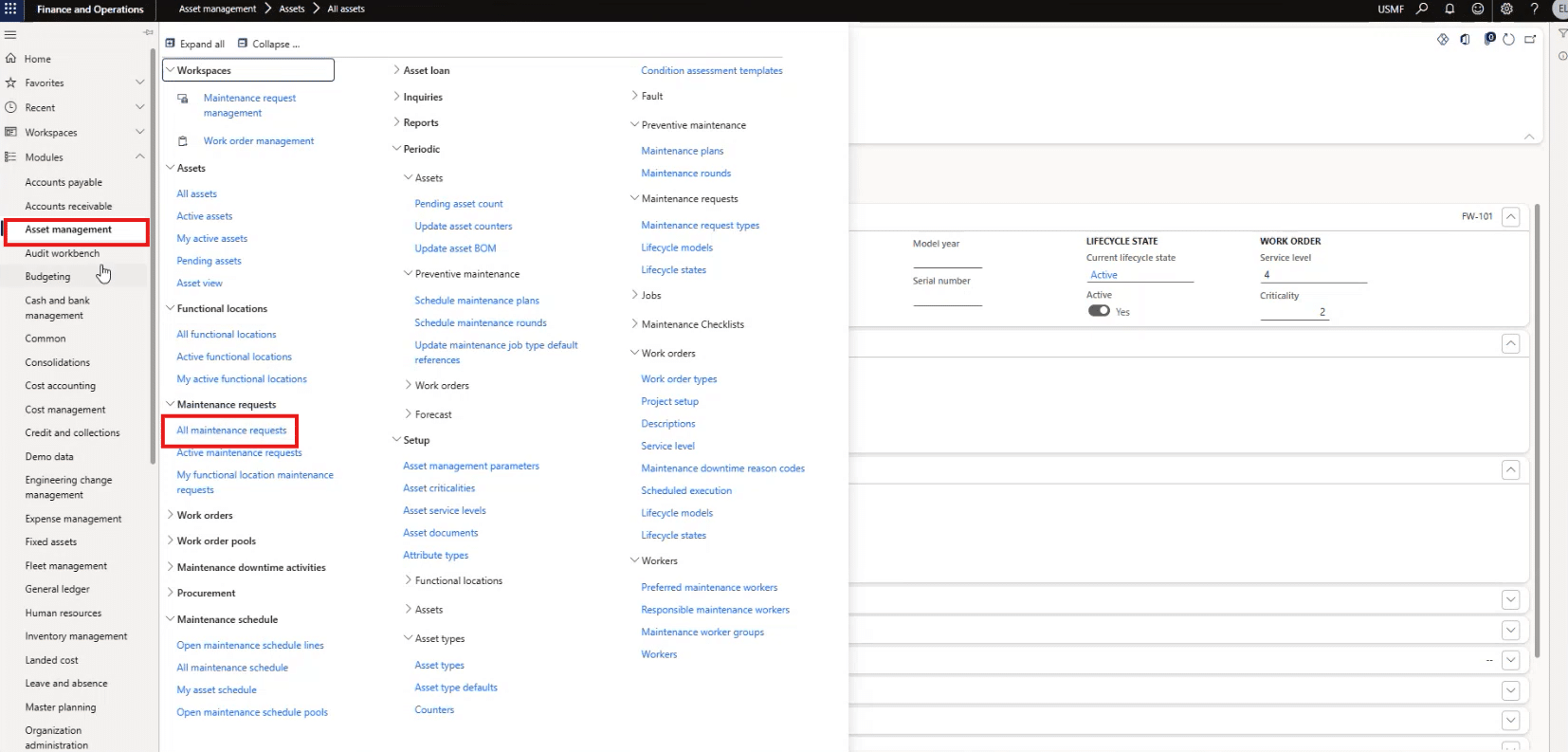
Task: Click the Service level input field
Action: click(x=1313, y=275)
